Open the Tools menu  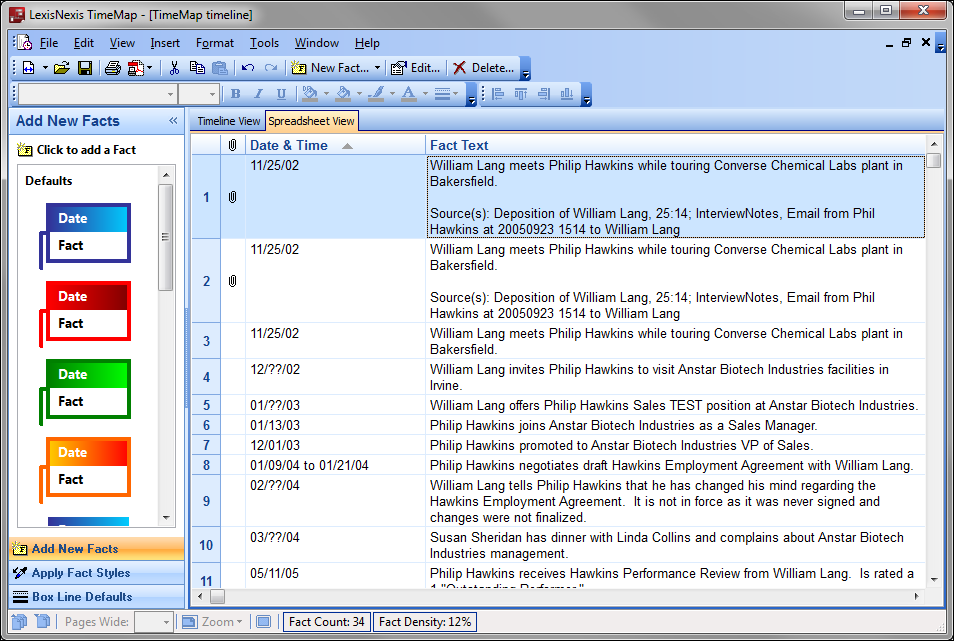tap(264, 43)
